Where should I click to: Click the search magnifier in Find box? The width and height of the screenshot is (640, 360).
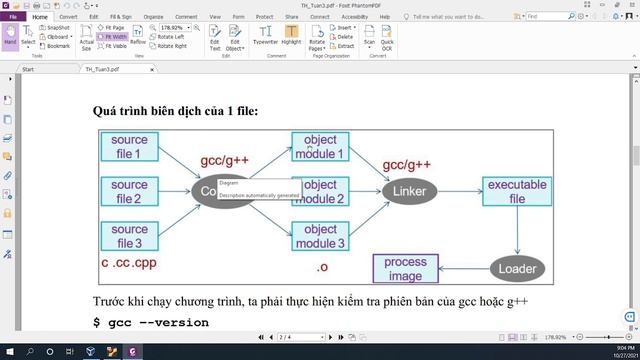[x=571, y=16]
